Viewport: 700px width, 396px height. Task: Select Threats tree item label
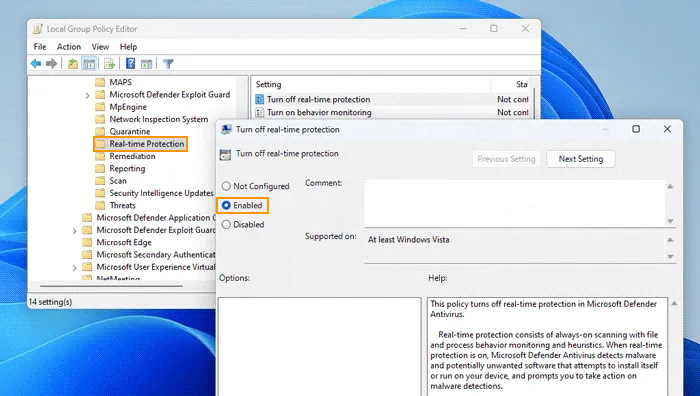click(123, 205)
